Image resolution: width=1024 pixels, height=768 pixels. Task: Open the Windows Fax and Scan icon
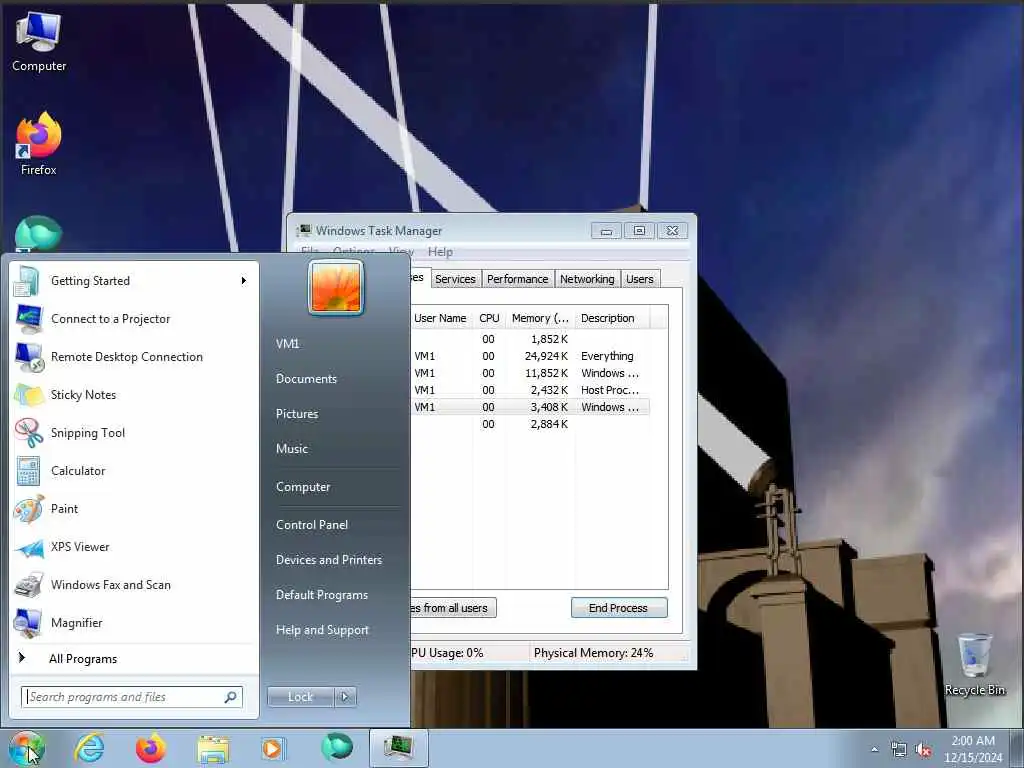[29, 585]
